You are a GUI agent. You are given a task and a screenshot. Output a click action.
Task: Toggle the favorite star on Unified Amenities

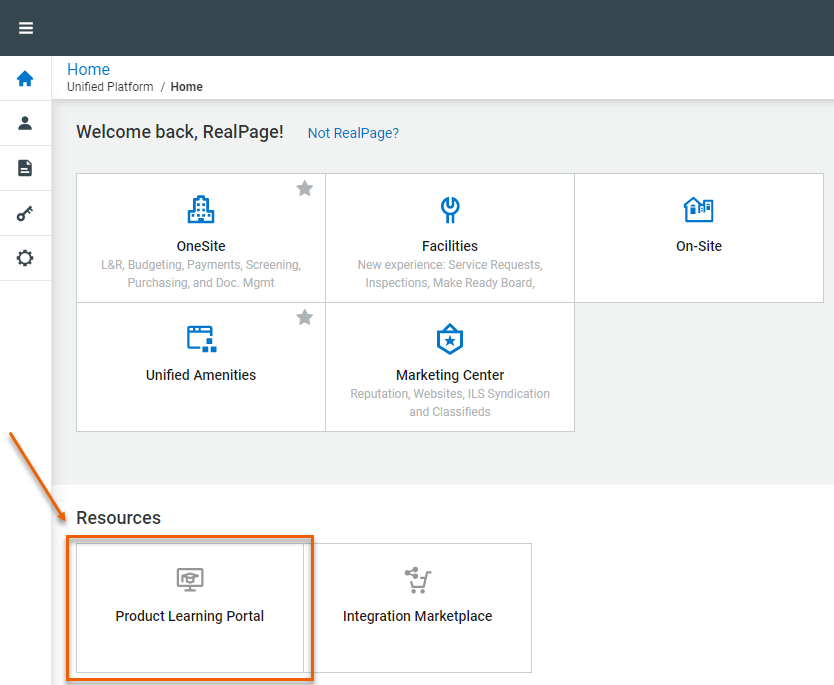(305, 317)
